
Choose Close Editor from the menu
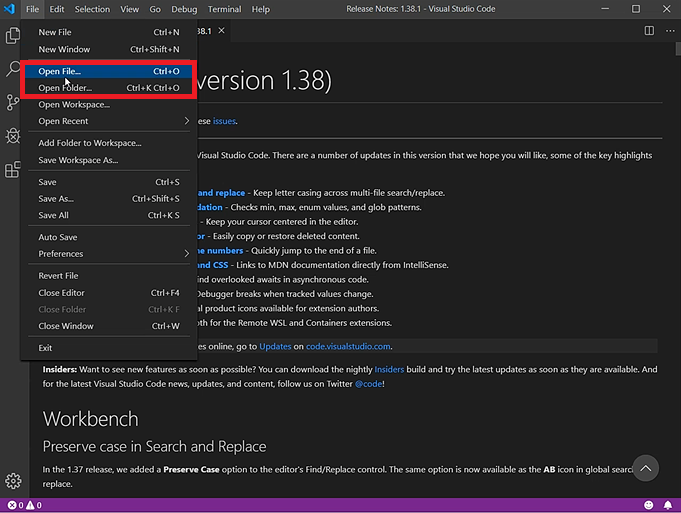click(109, 293)
